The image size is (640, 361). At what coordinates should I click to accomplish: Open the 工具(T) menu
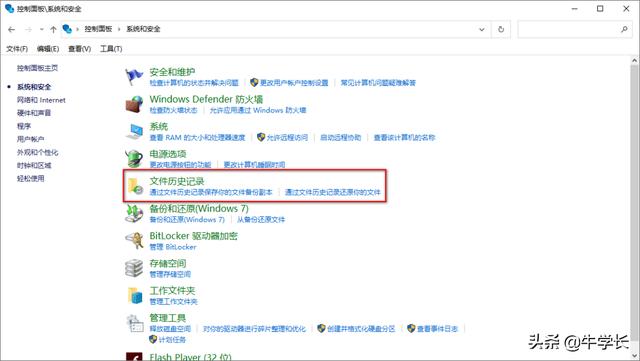click(x=111, y=49)
